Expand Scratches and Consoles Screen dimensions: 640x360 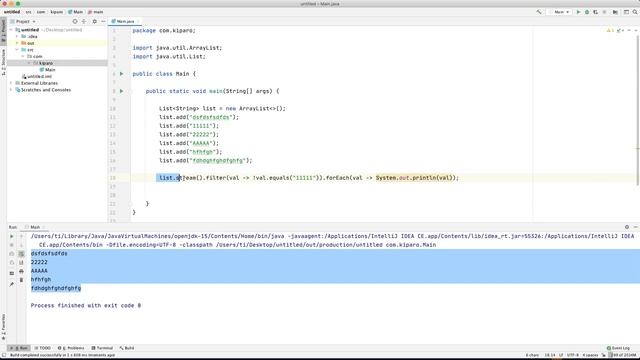coord(11,90)
